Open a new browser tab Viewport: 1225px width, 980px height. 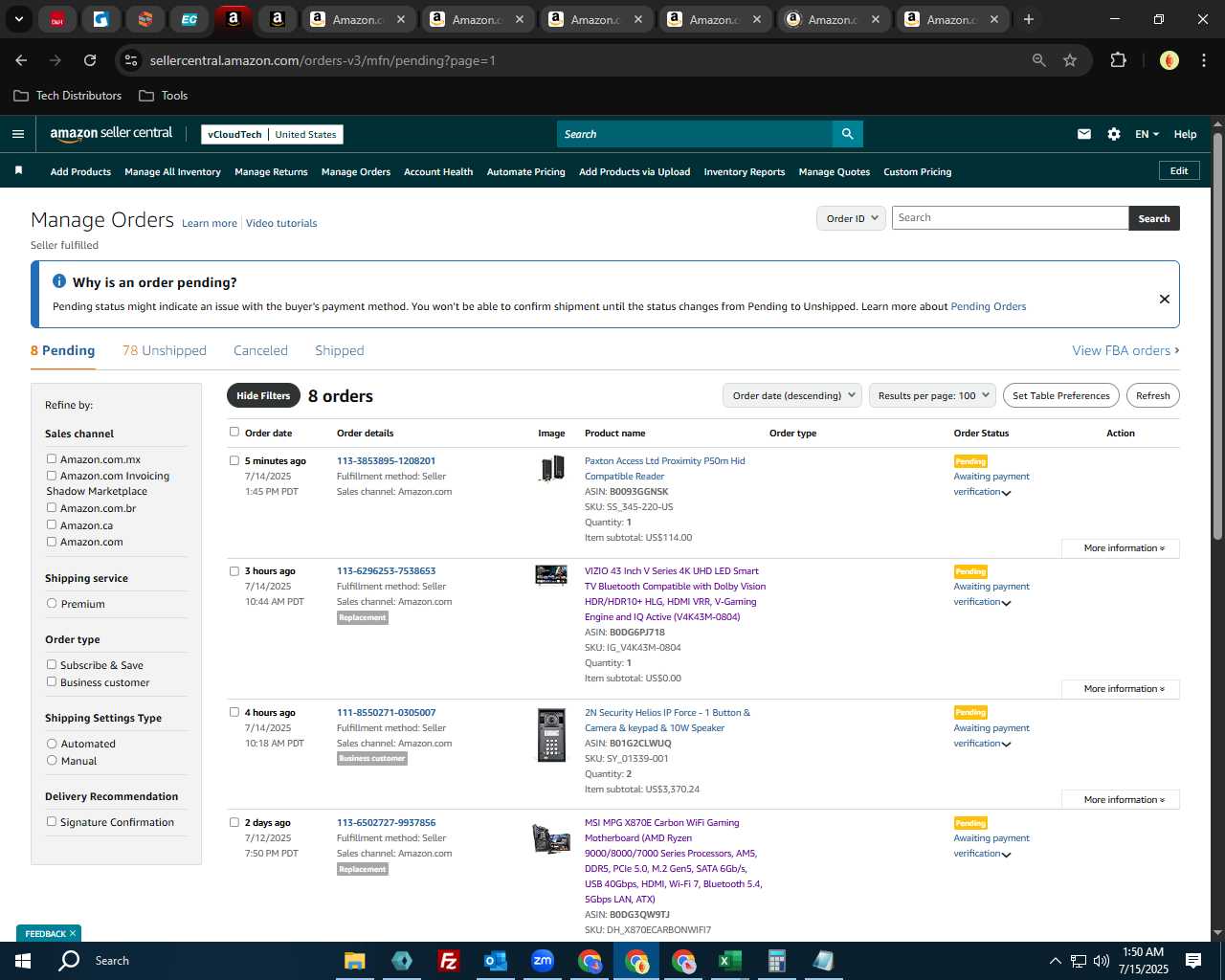[x=1029, y=19]
